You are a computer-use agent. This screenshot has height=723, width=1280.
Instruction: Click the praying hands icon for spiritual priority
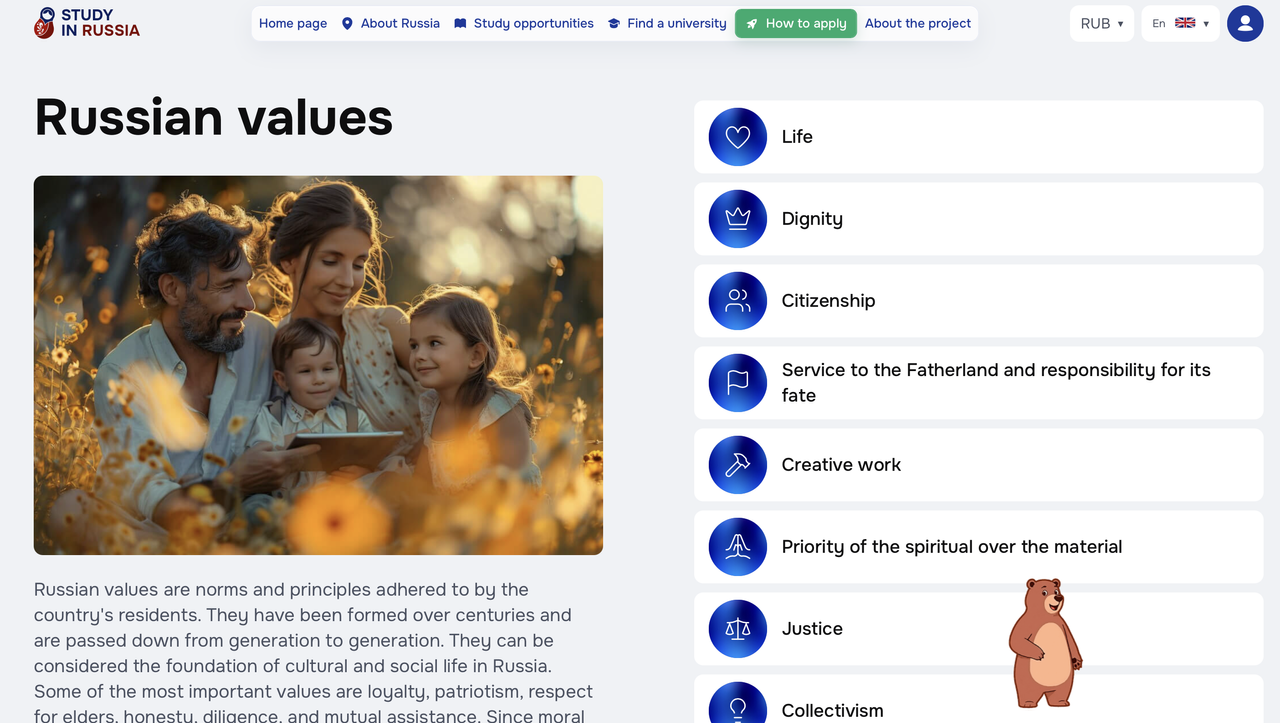click(x=738, y=547)
